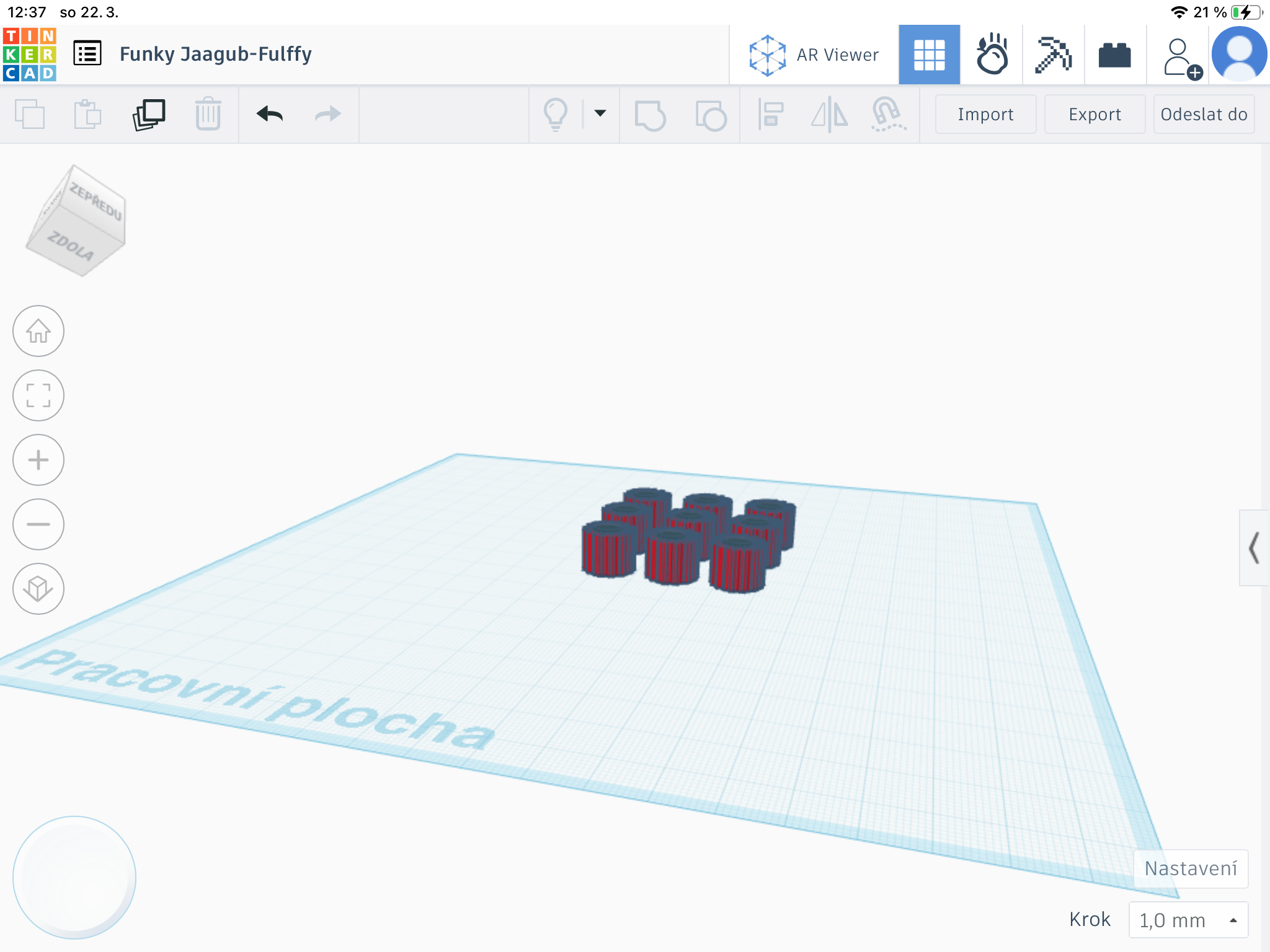Click the Copy tool icon
1270x952 pixels.
click(x=30, y=114)
